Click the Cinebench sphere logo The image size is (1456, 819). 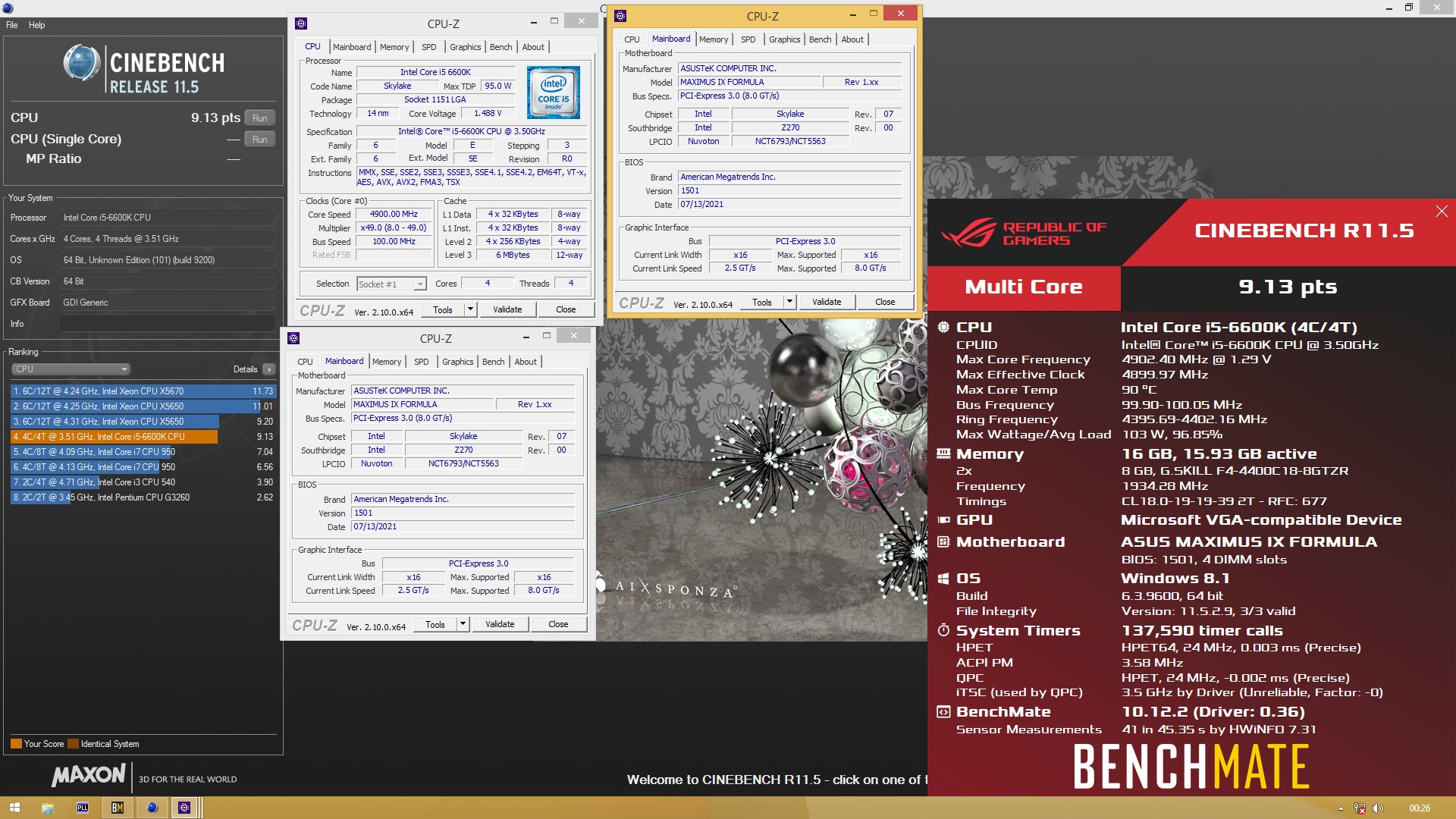point(81,63)
